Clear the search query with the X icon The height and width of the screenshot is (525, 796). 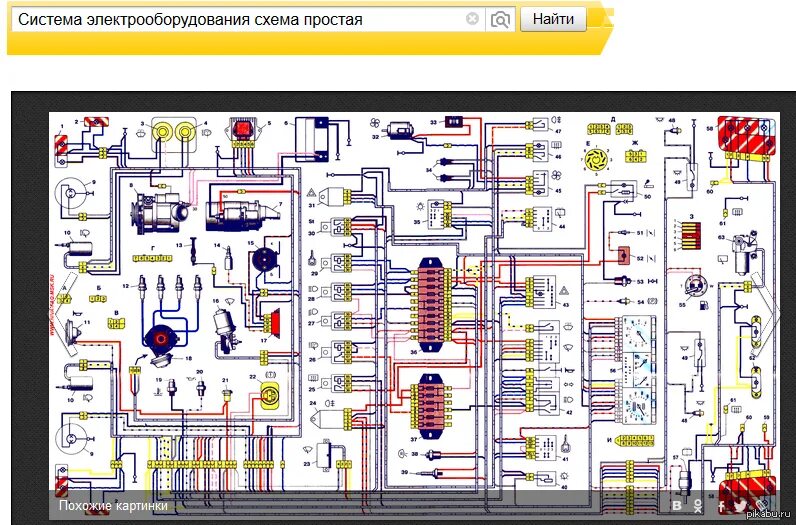pos(472,19)
